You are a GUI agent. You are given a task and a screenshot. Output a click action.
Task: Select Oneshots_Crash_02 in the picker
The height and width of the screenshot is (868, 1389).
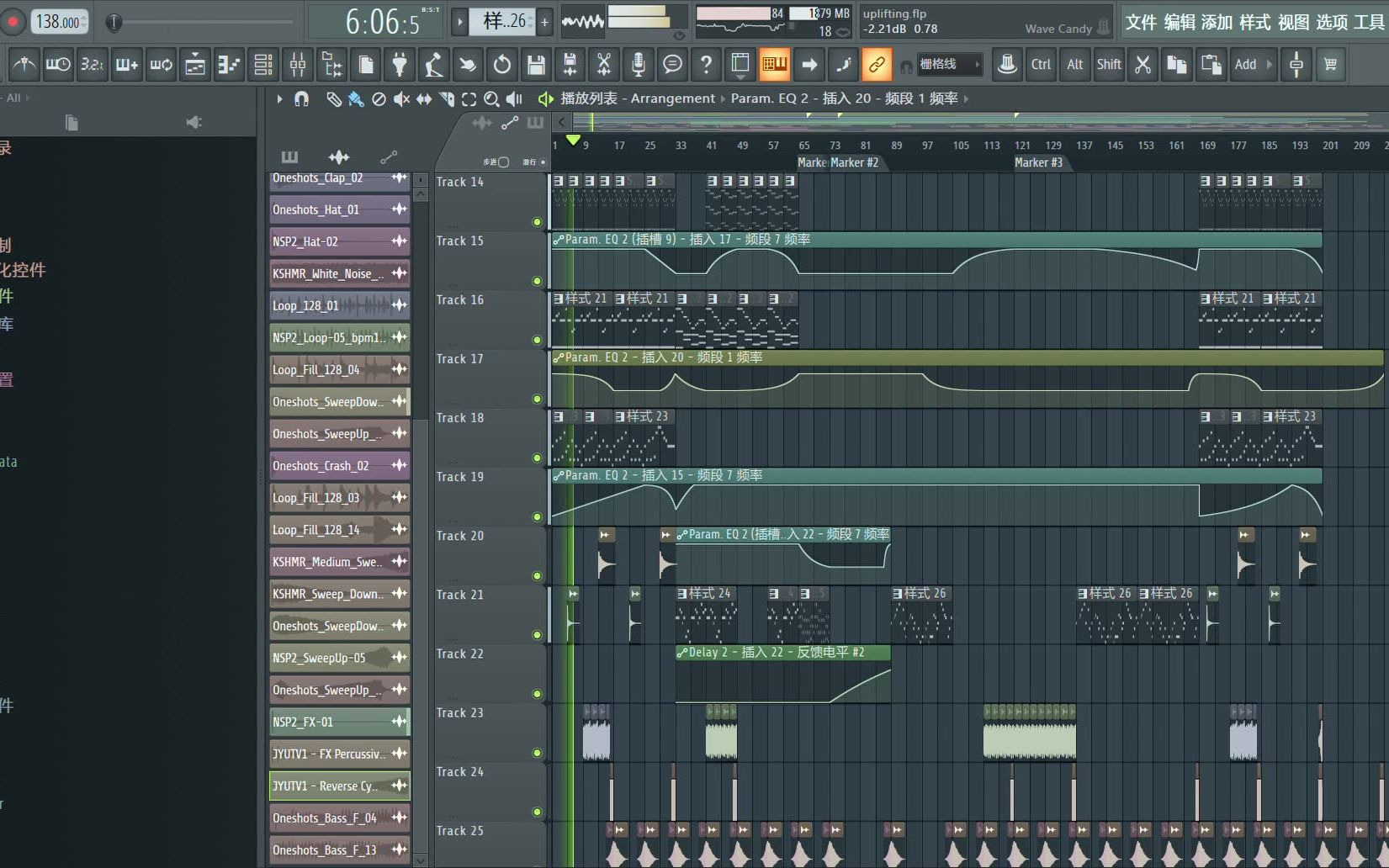point(339,465)
